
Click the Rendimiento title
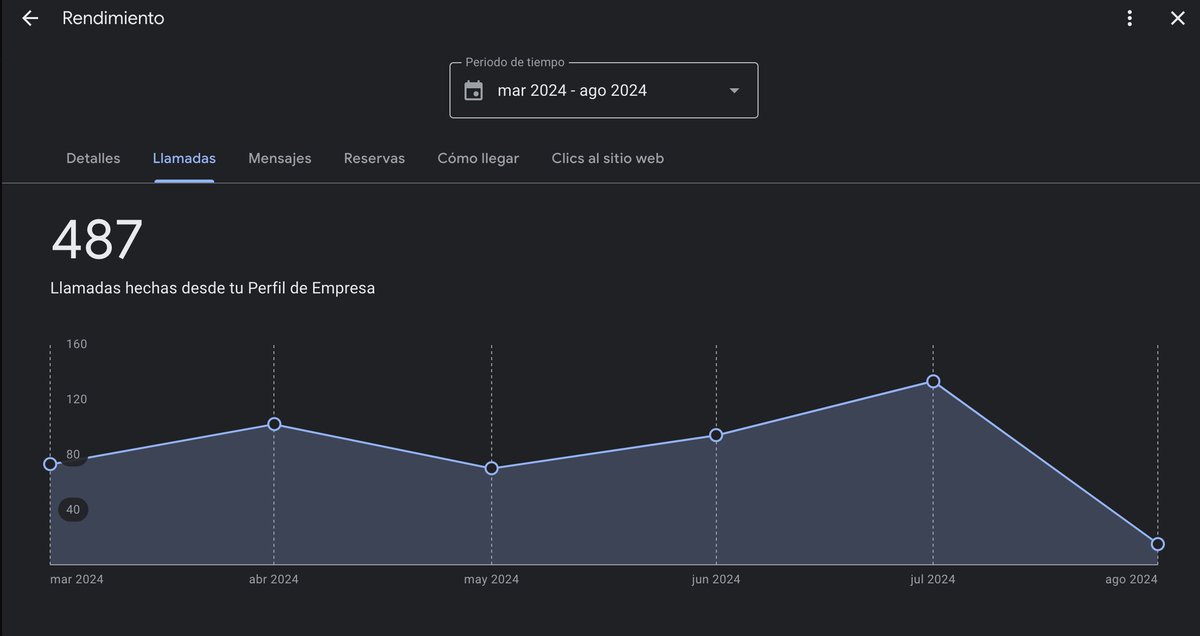pyautogui.click(x=113, y=18)
